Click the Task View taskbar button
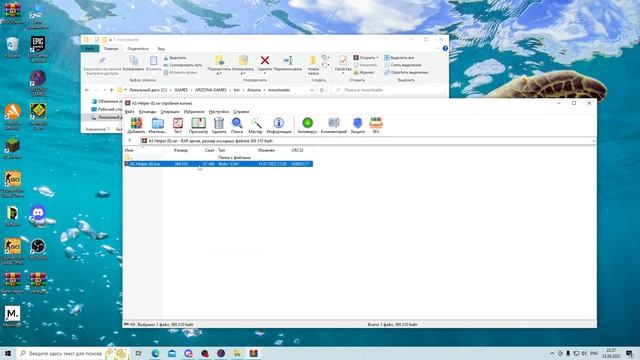Image resolution: width=640 pixels, height=360 pixels. pos(139,353)
